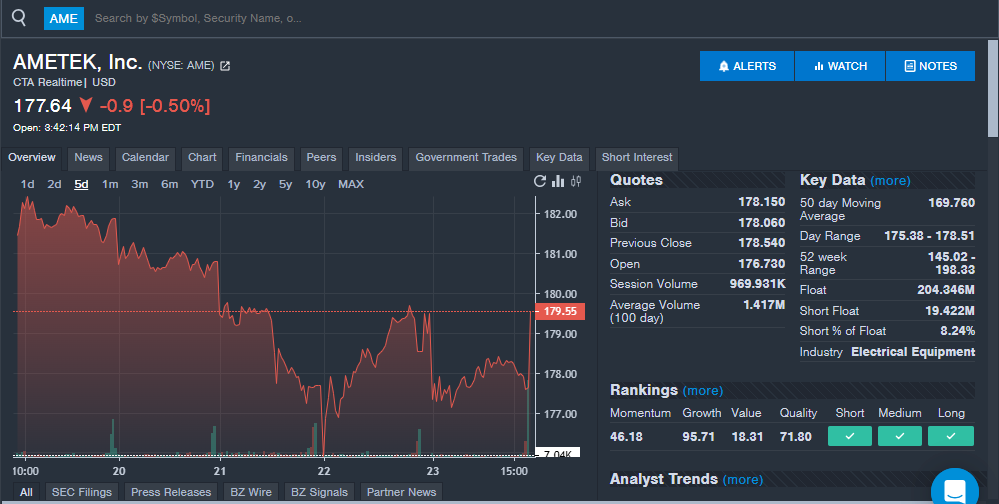Switch to bar chart type icon
The height and width of the screenshot is (504, 999).
[x=558, y=182]
